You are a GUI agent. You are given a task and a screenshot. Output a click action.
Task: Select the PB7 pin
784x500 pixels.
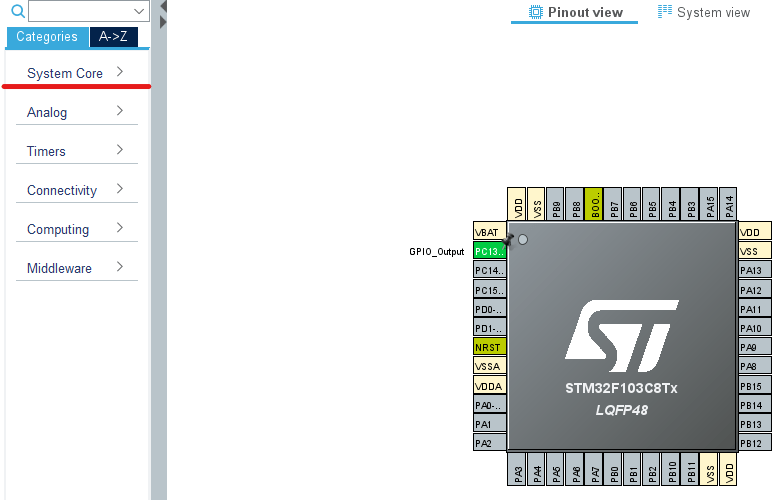[612, 204]
